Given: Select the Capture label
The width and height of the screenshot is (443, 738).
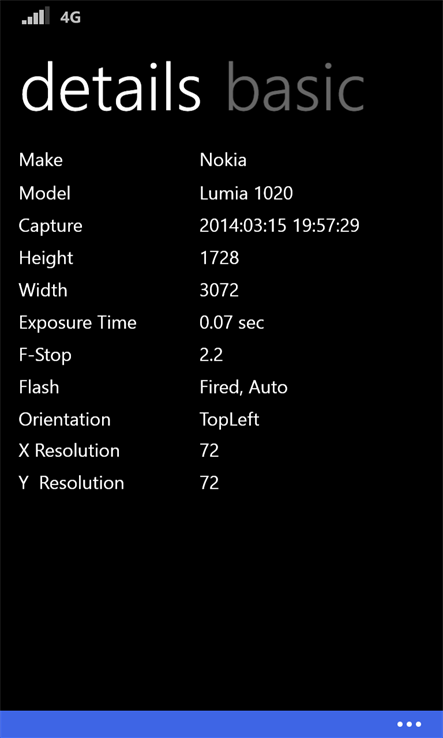Looking at the screenshot, I should (x=50, y=226).
